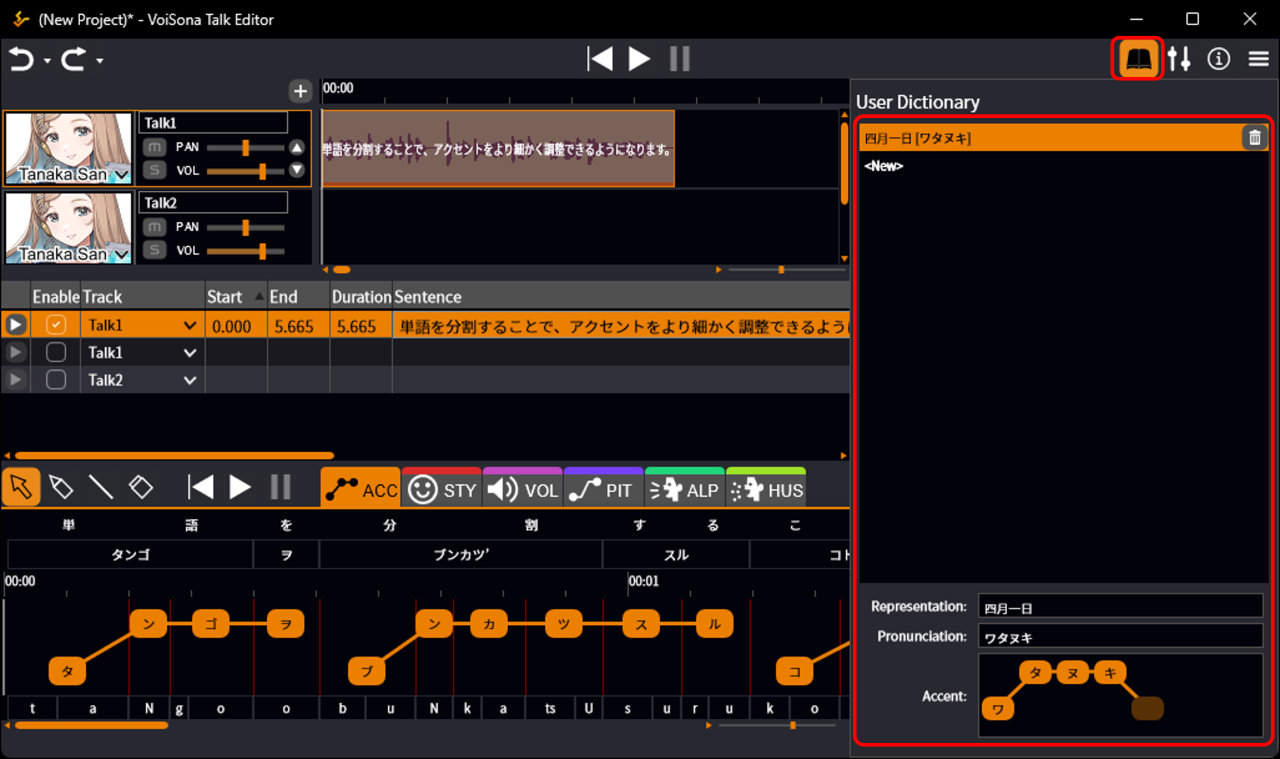Select the line tool in editing toolbar
1280x759 pixels.
click(101, 487)
